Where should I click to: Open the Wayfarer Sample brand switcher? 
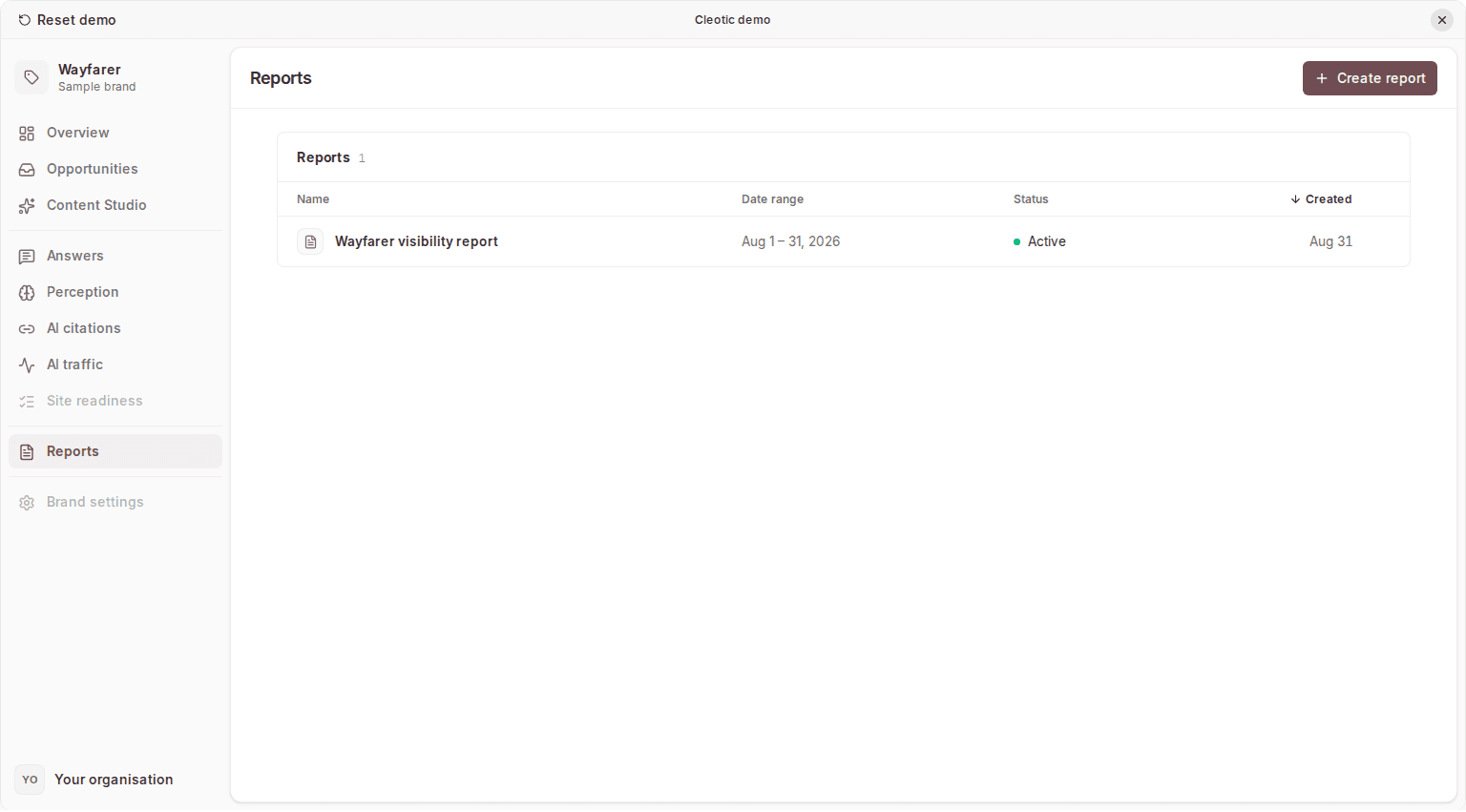pos(115,77)
